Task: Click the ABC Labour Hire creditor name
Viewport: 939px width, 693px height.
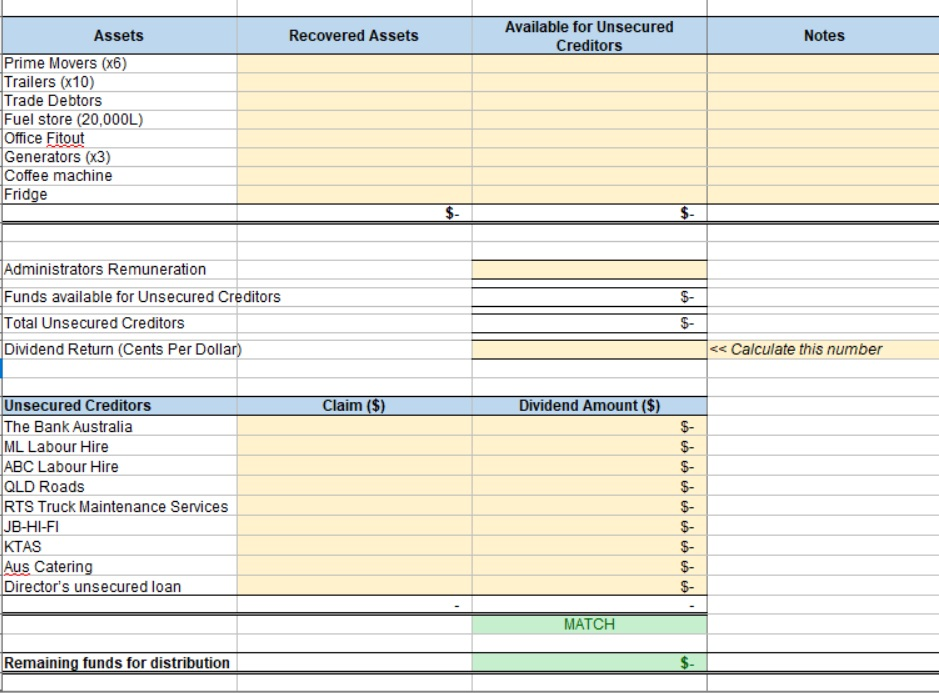Action: tap(61, 467)
